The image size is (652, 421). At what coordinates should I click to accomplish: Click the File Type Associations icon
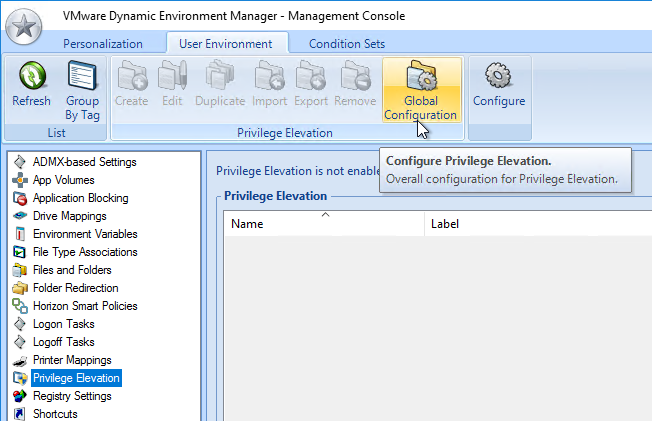[x=20, y=252]
